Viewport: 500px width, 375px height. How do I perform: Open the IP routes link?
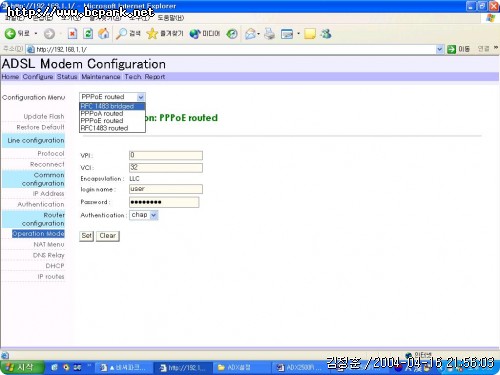click(51, 276)
